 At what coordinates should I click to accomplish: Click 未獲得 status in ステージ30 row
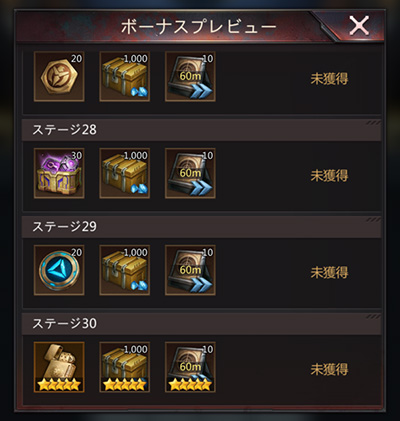(329, 369)
